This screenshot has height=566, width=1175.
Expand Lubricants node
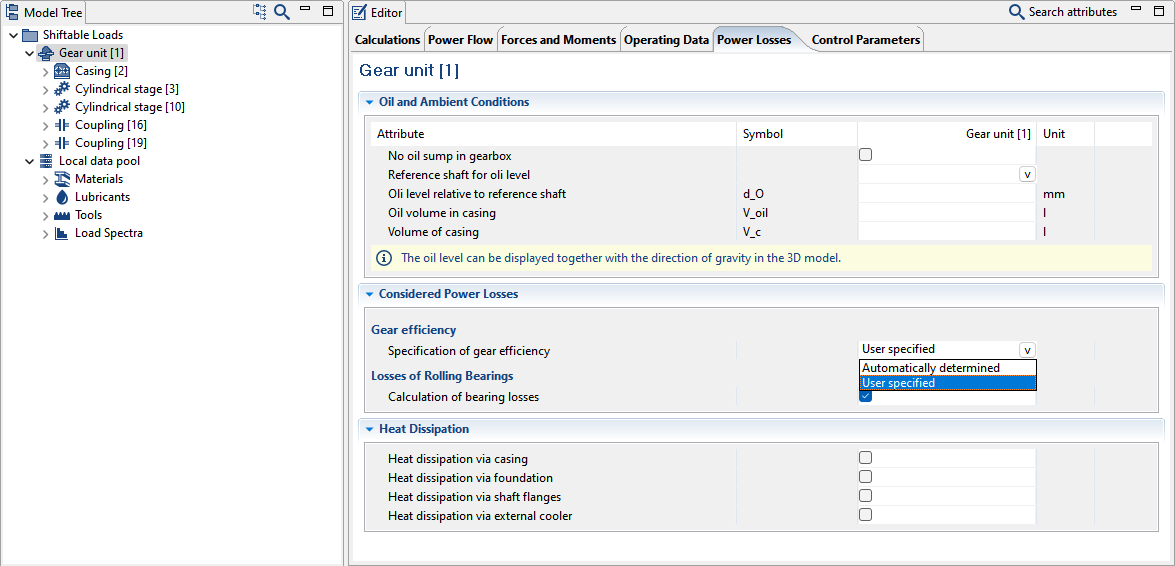pos(46,197)
